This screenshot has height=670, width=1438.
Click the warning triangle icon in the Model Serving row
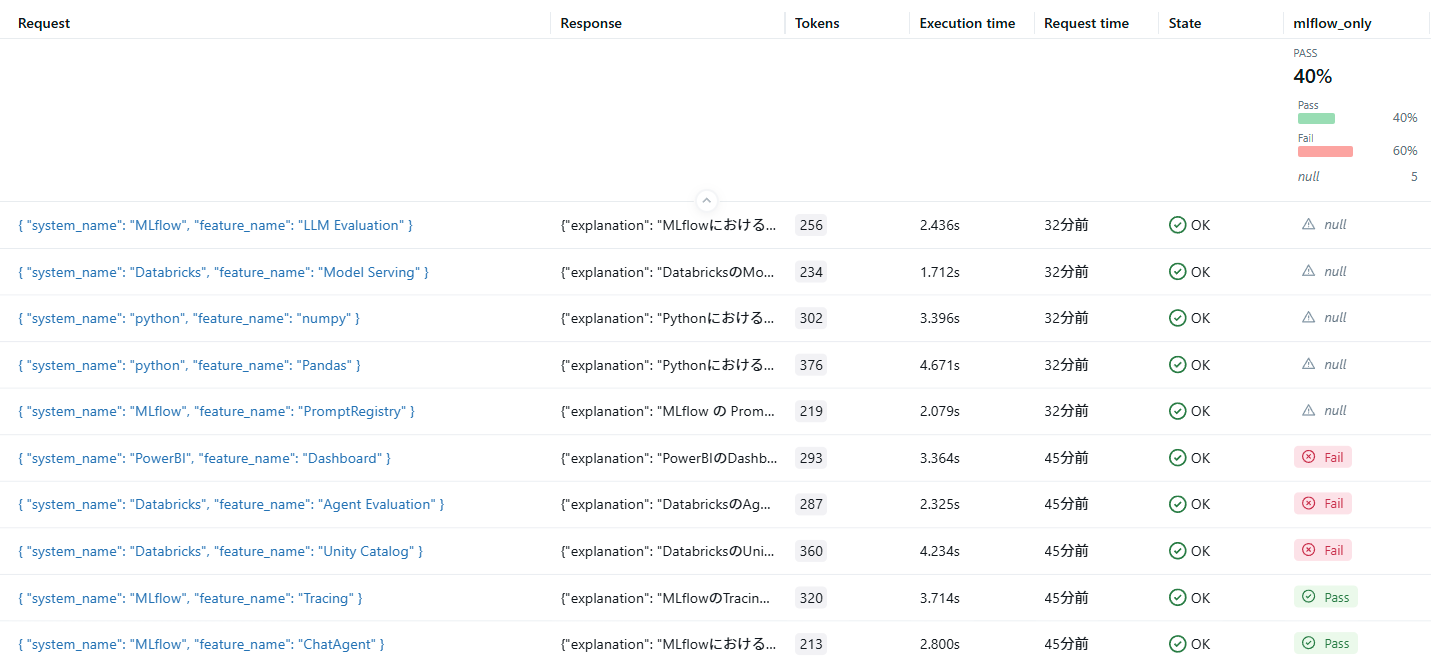[1308, 271]
